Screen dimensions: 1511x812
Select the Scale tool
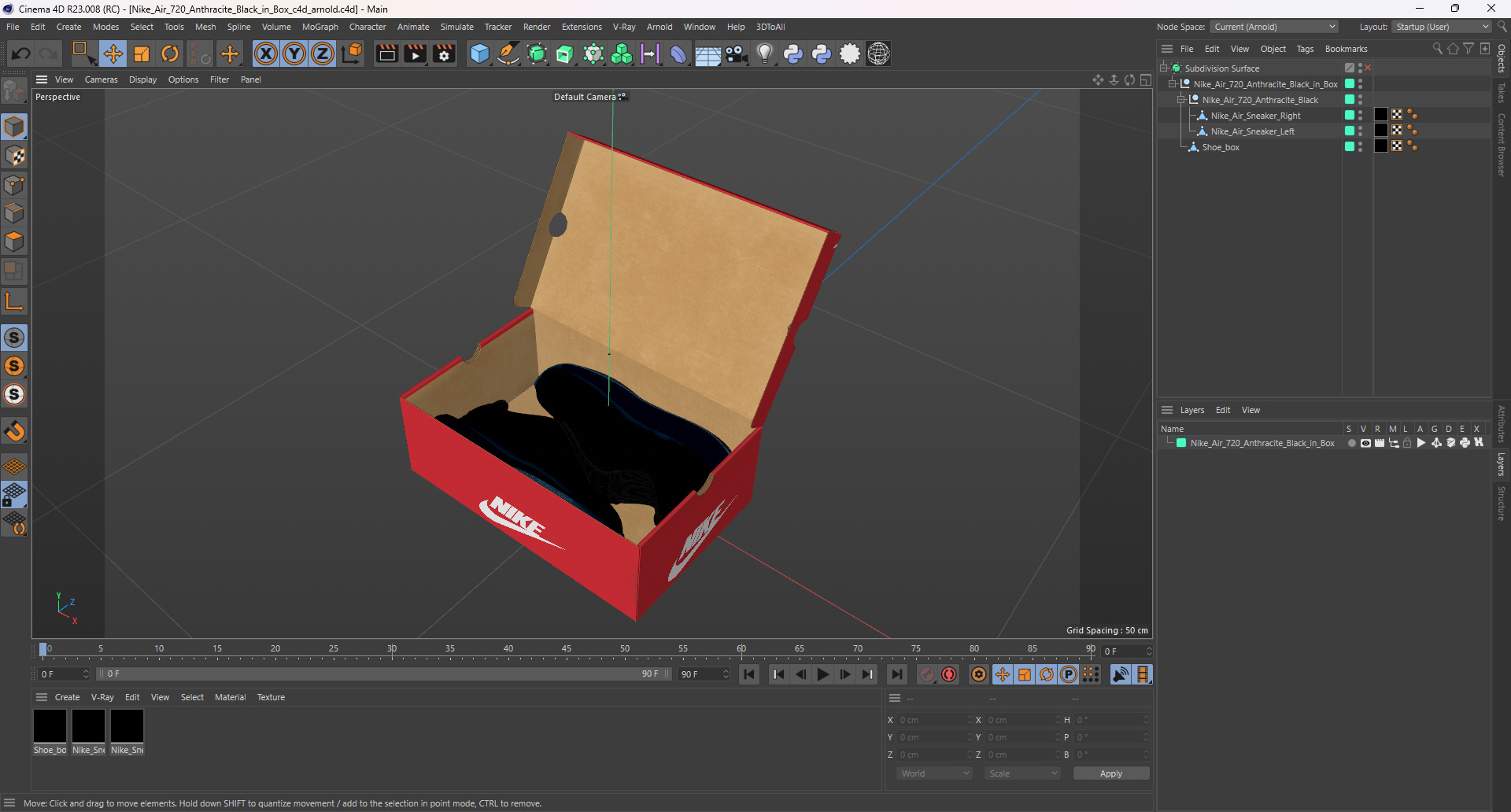pos(142,54)
